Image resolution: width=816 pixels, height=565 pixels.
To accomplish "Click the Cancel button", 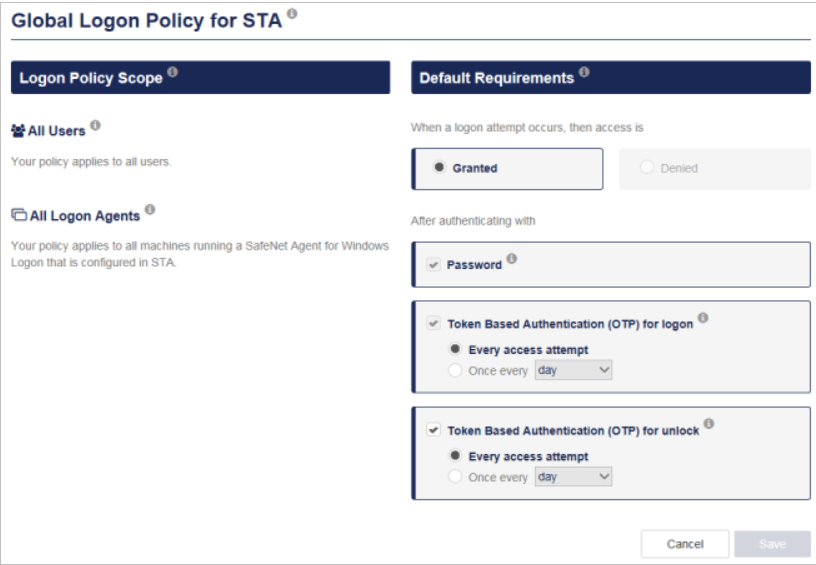I will pos(685,544).
